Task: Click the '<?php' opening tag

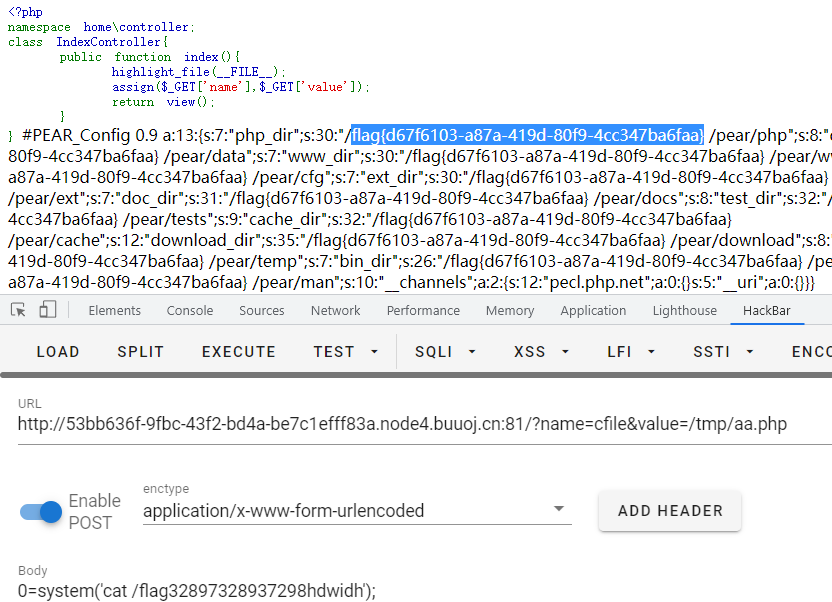Action: click(25, 12)
